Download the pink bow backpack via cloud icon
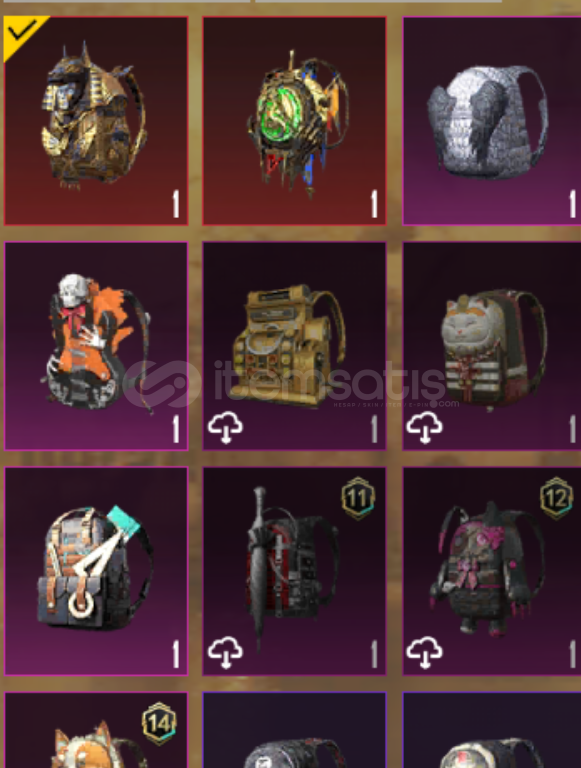 click(x=424, y=652)
